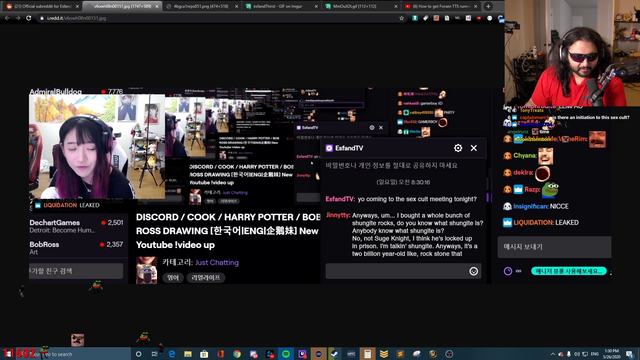Go back in browser
The width and height of the screenshot is (640, 360).
click(x=7, y=18)
